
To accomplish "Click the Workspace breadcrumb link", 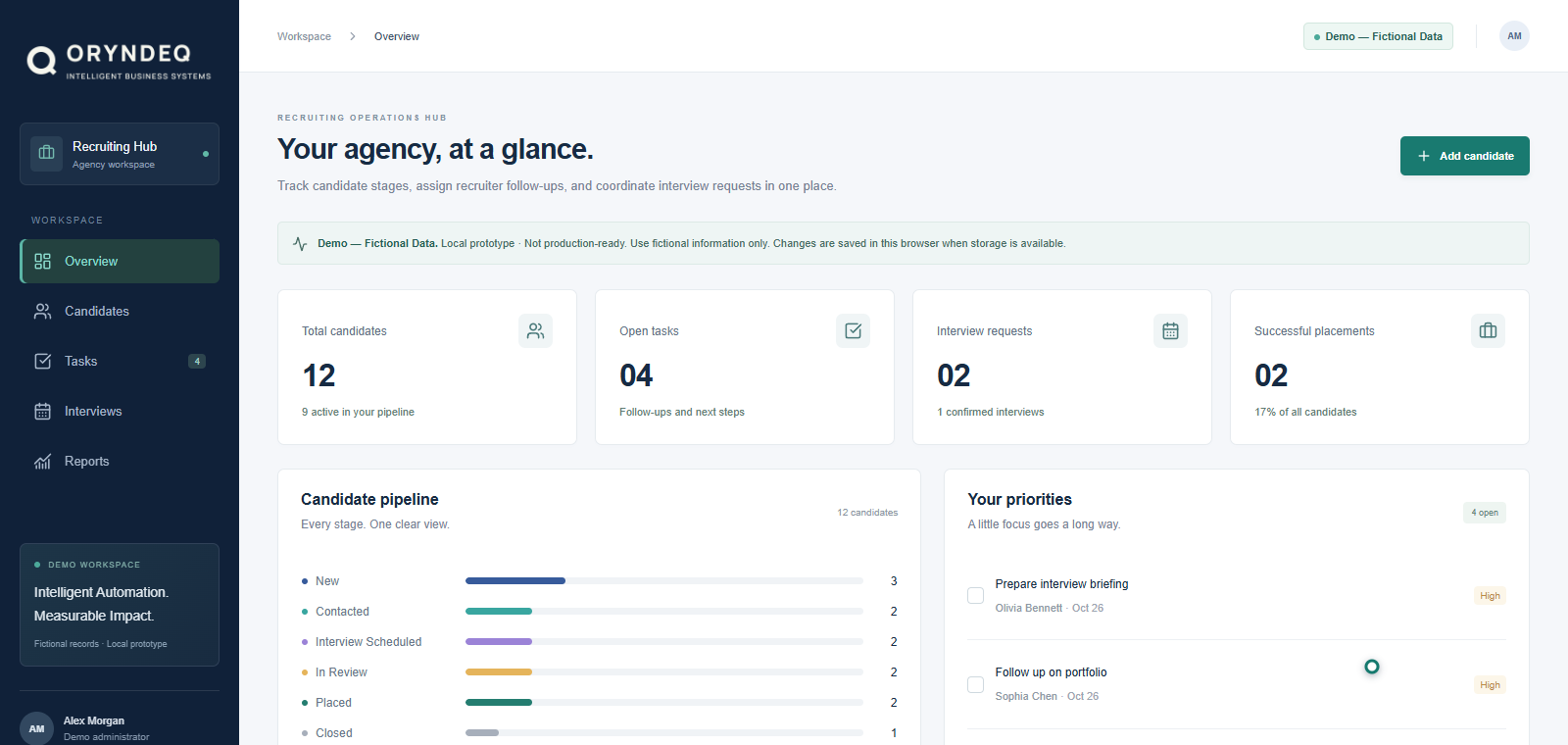I will [x=304, y=36].
